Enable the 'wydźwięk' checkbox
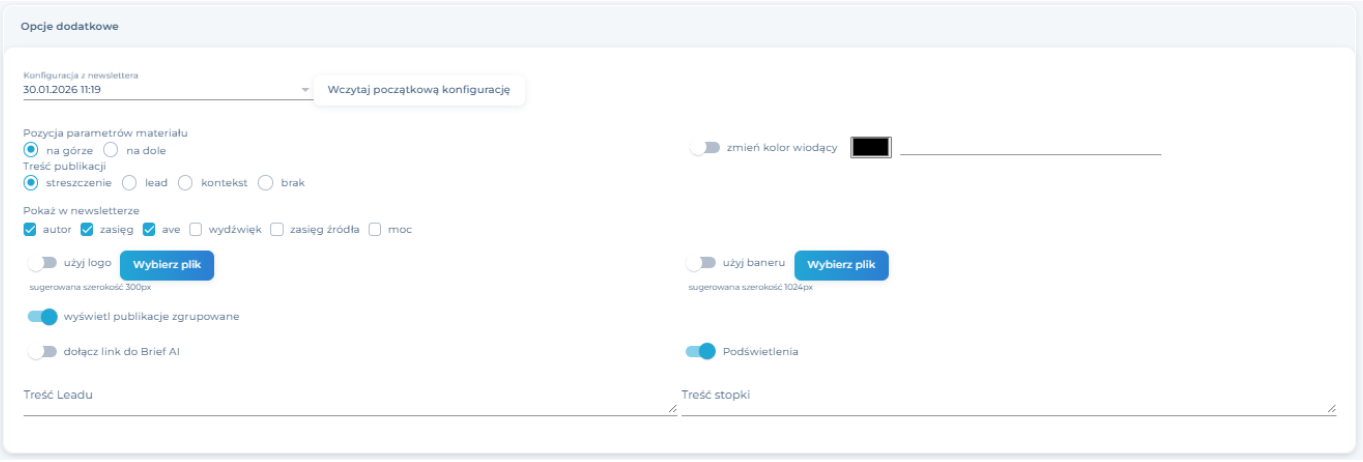1363x462 pixels. (x=196, y=229)
